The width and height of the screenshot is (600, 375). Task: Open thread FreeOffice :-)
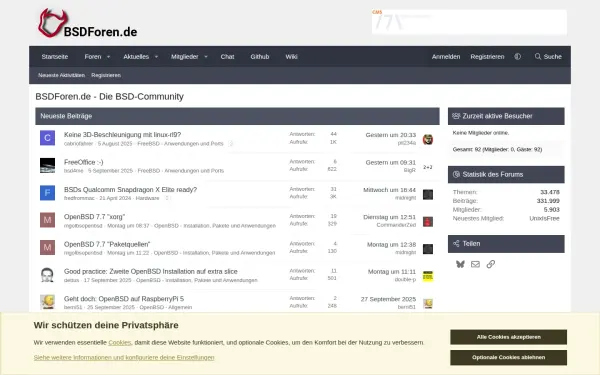click(x=83, y=162)
